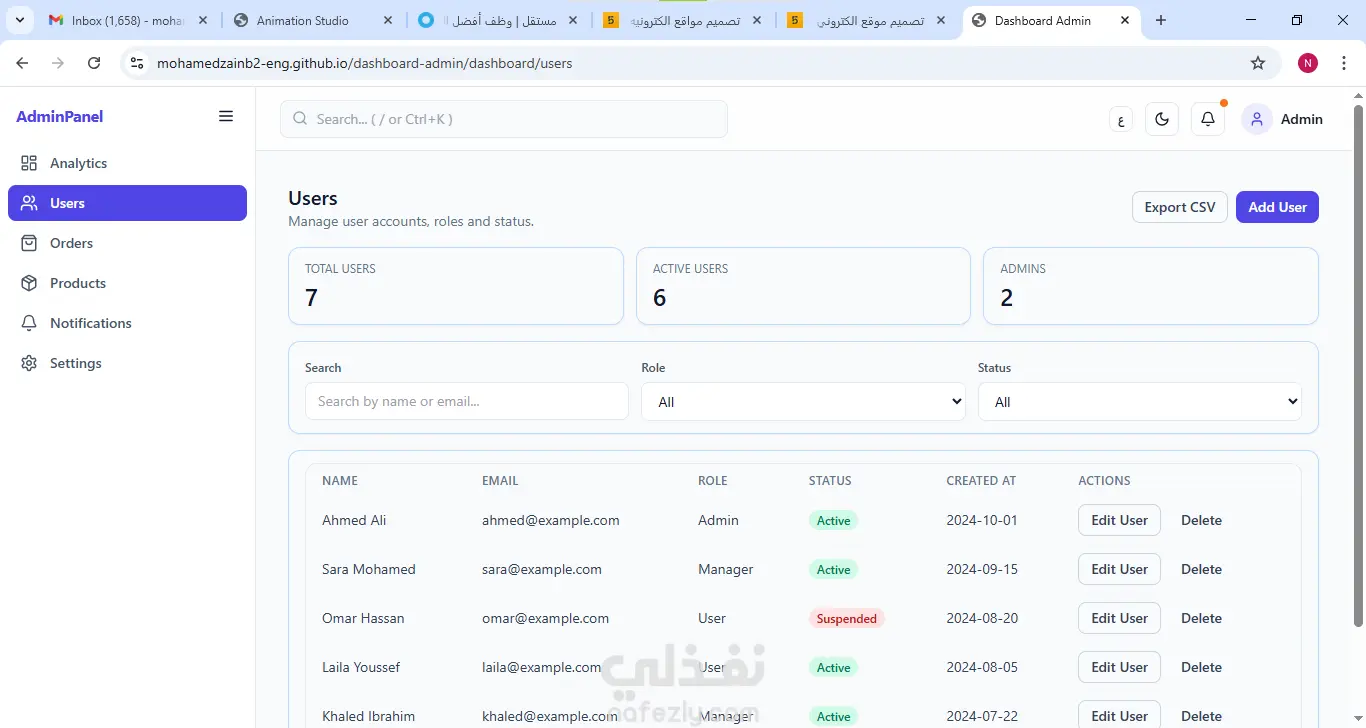Expand the Status filter dropdown

1140,402
